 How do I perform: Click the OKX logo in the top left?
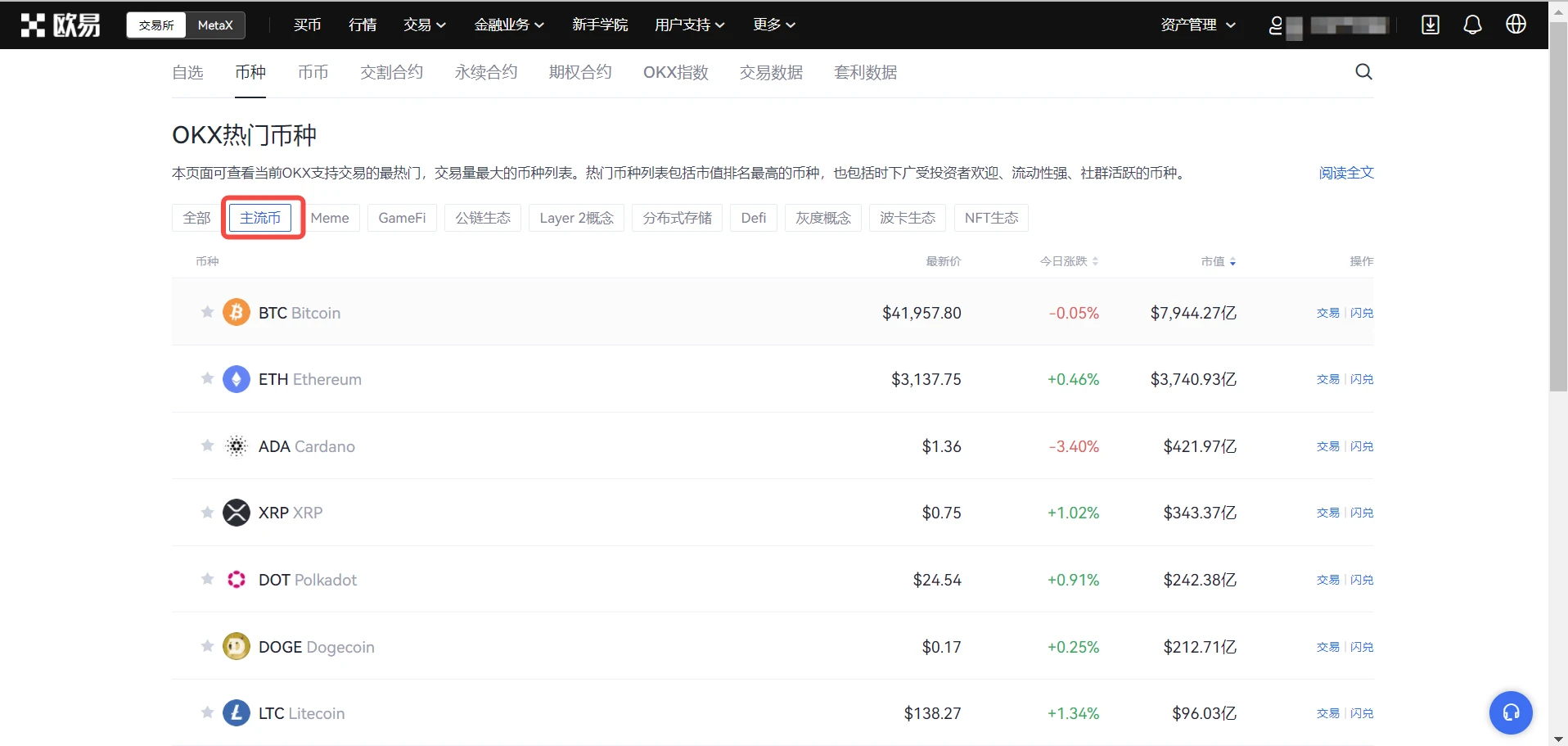pos(59,25)
